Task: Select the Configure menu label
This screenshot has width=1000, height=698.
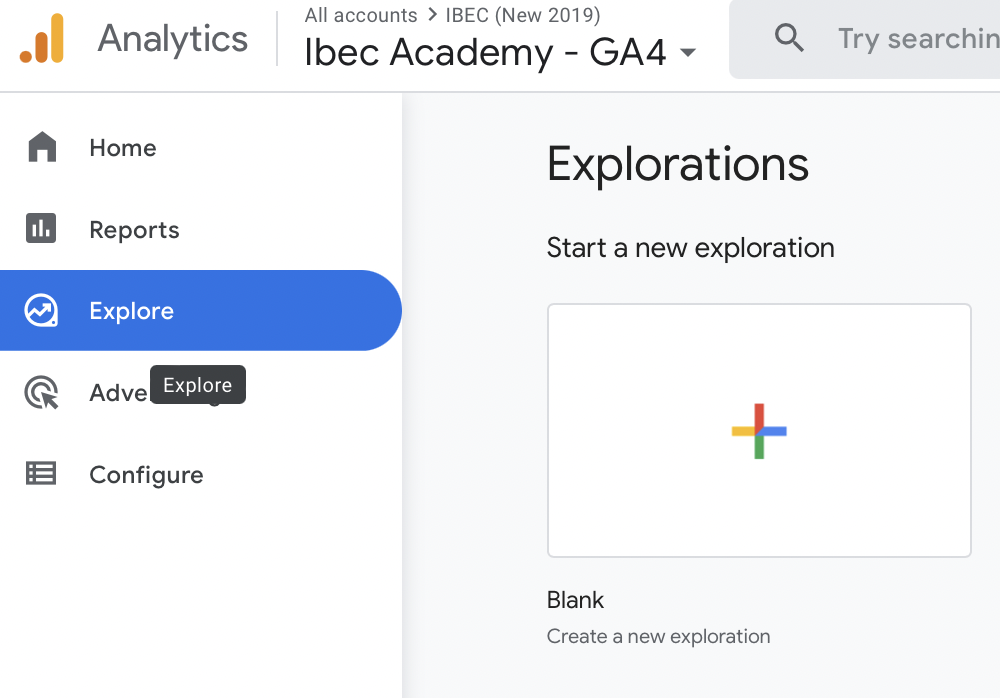Action: tap(146, 475)
